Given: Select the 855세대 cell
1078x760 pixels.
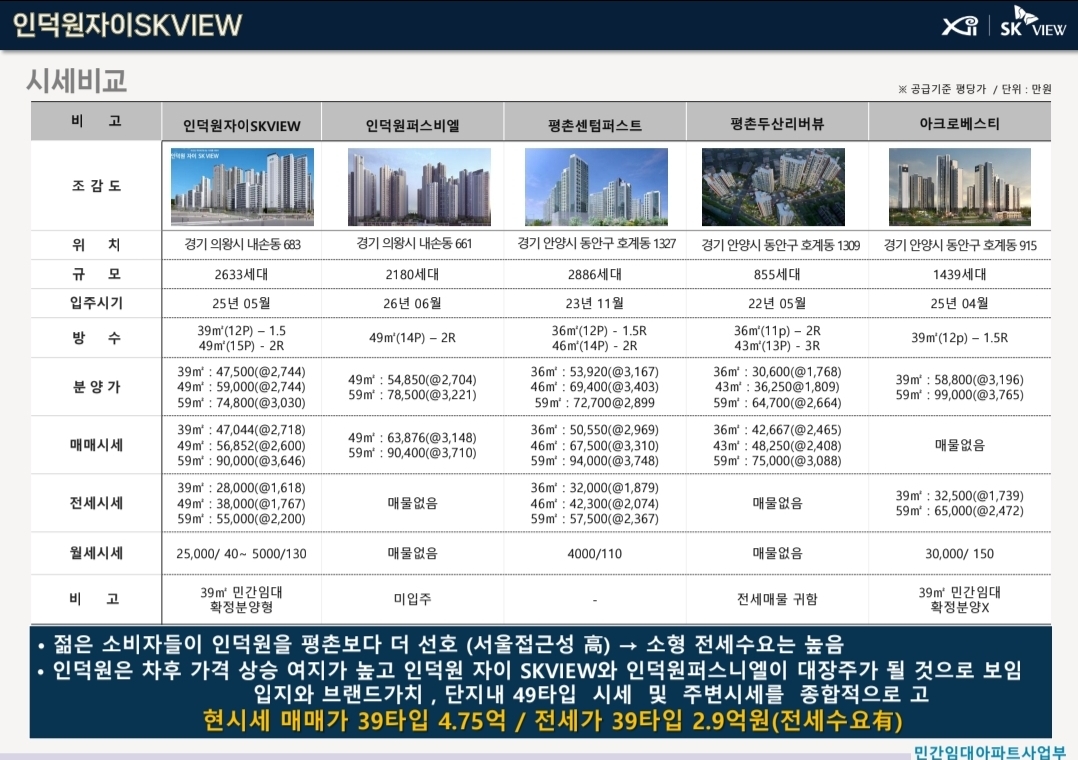Looking at the screenshot, I should (x=777, y=274).
